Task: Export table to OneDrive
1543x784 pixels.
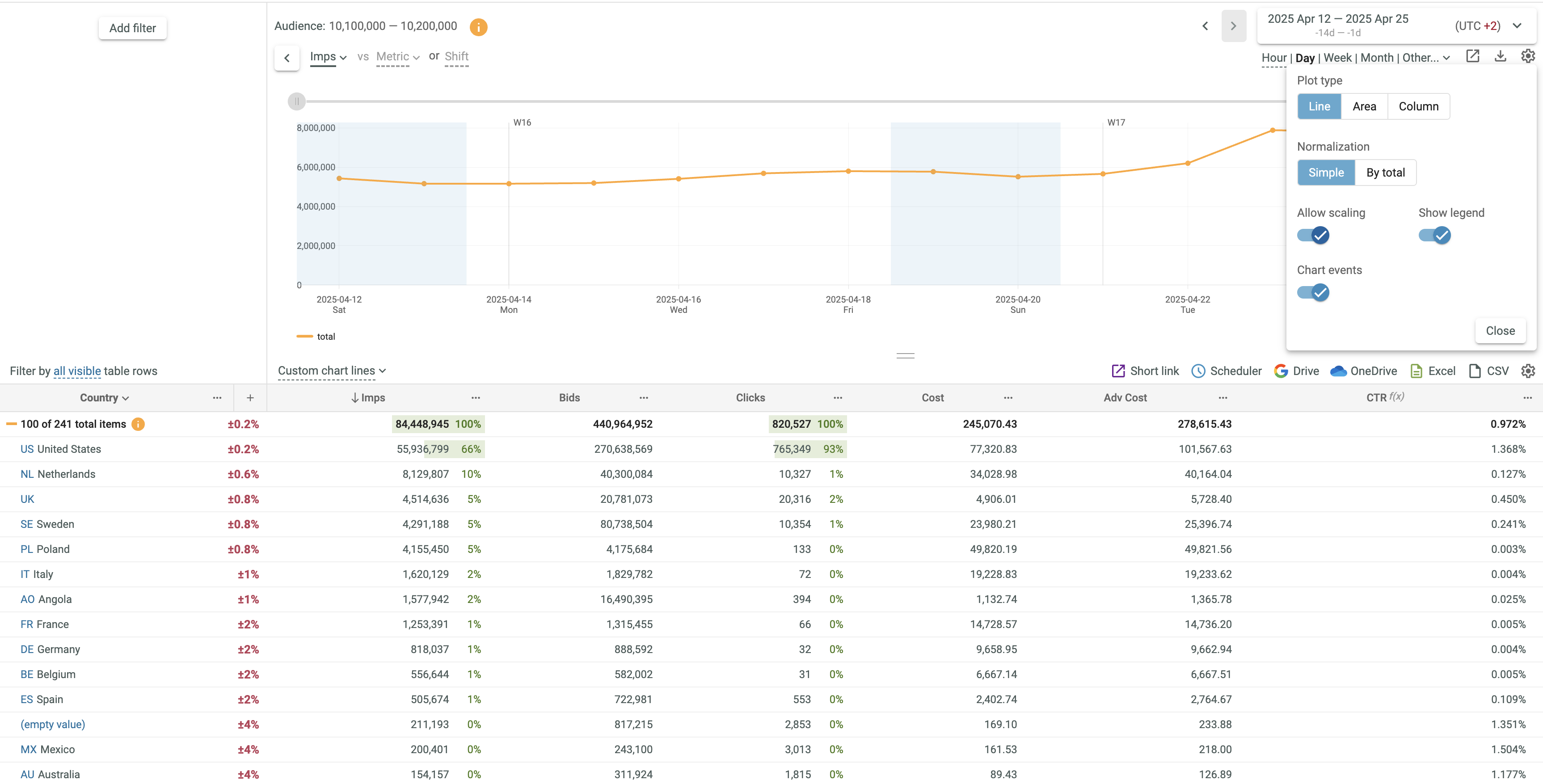Action: coord(1363,371)
